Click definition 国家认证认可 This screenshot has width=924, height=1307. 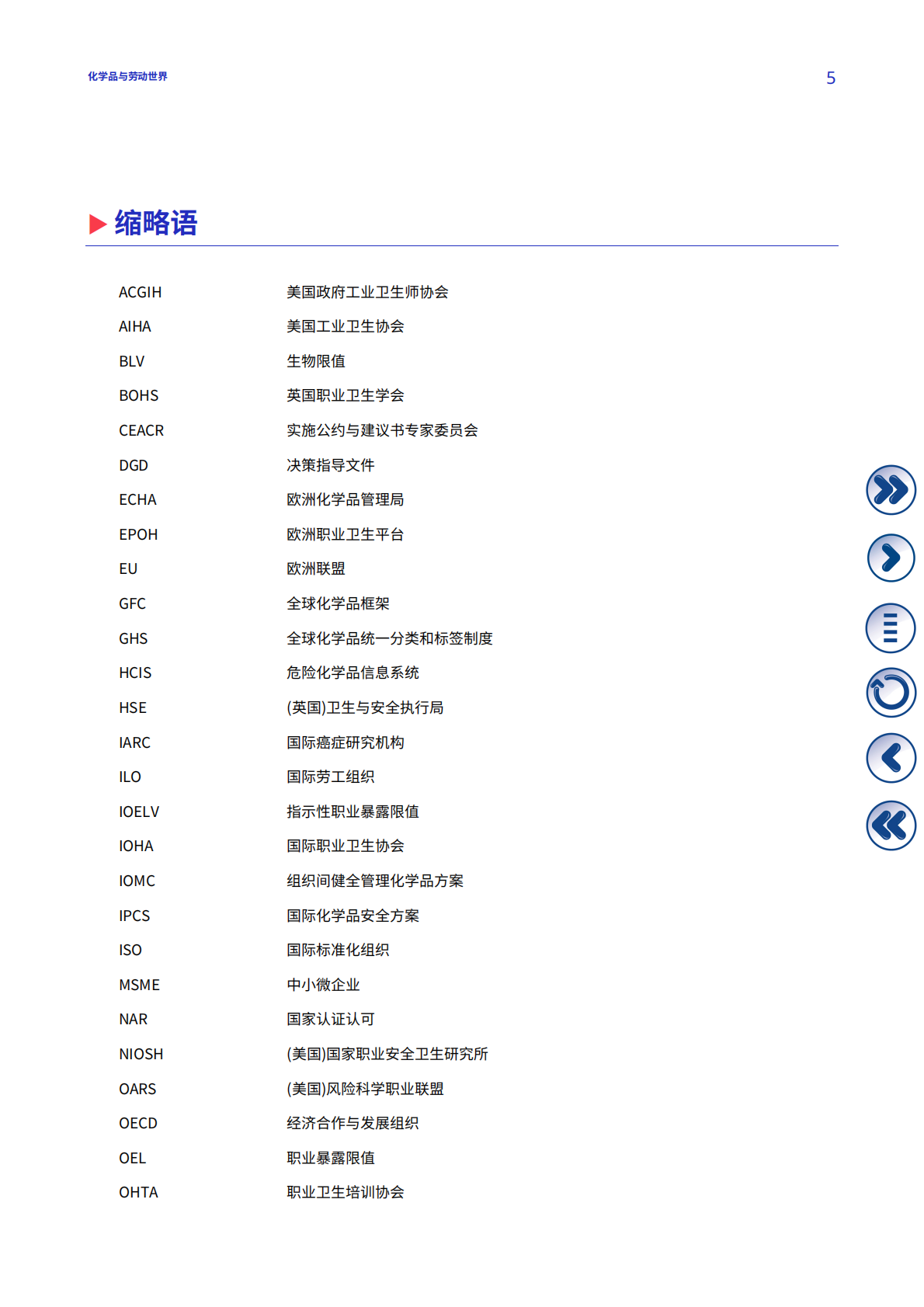coord(331,1019)
